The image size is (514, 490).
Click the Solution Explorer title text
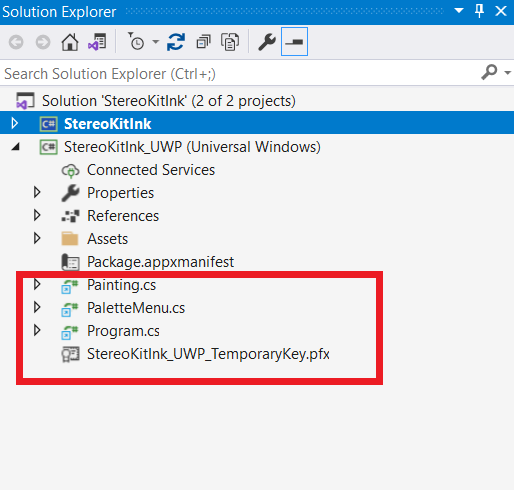[59, 12]
